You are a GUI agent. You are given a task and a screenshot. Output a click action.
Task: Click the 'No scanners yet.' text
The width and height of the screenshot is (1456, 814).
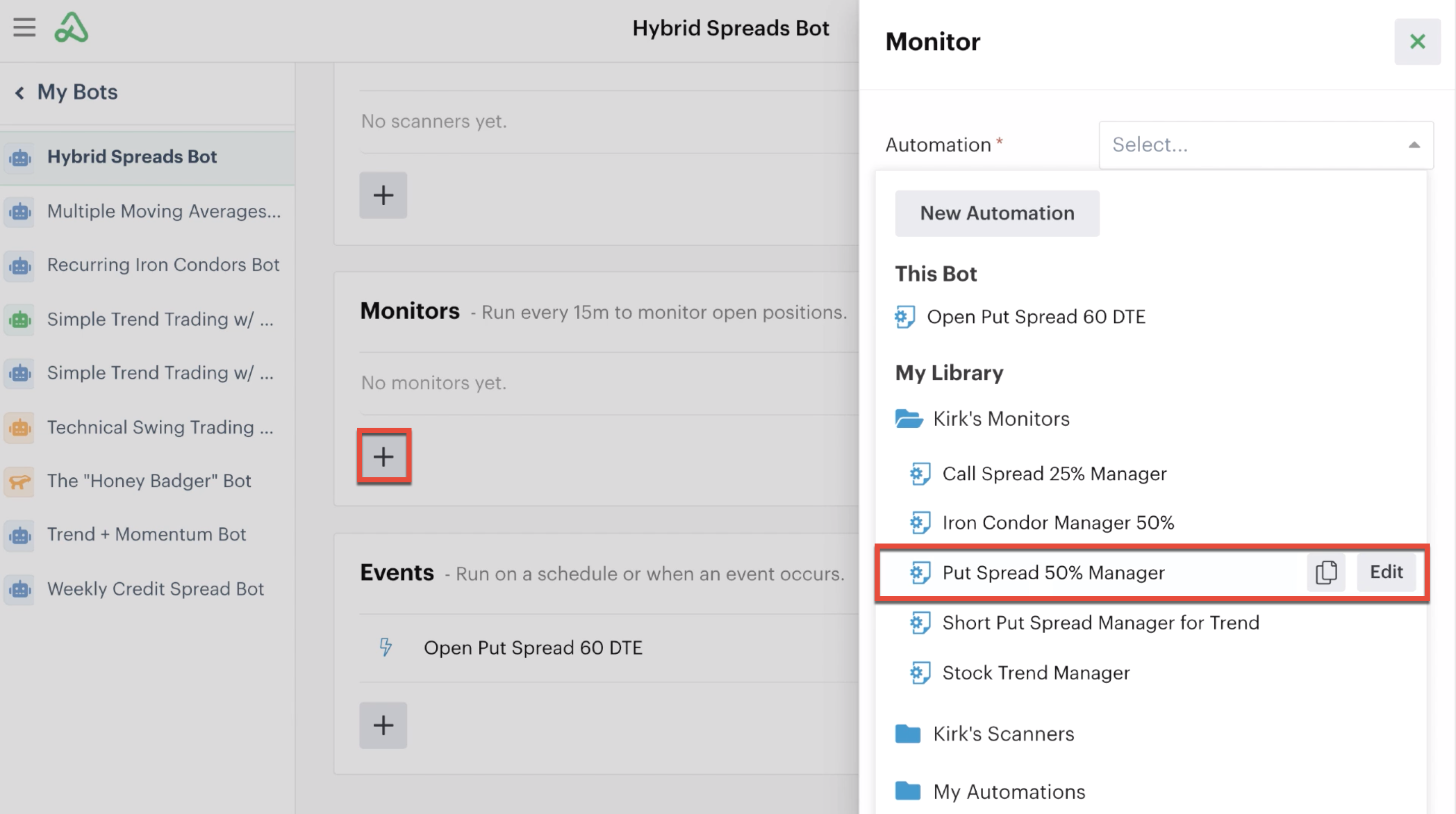(434, 121)
